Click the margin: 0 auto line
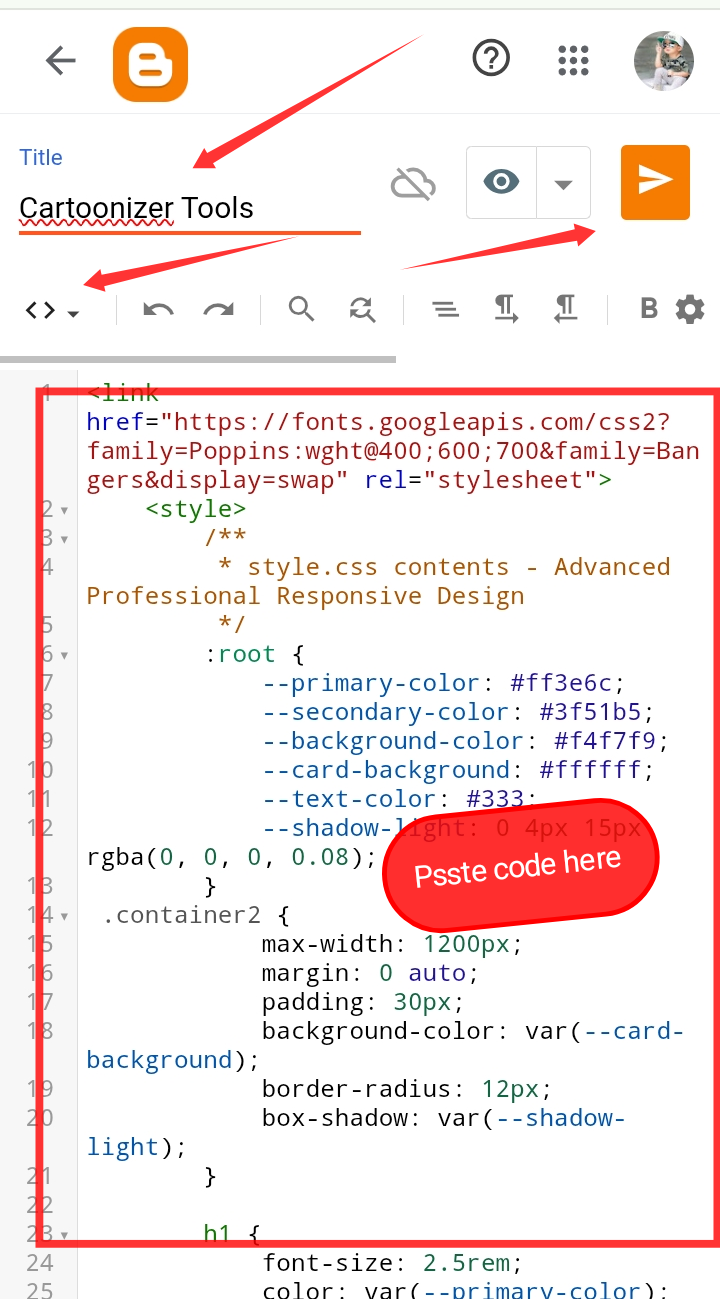Viewport: 720px width, 1299px height. pos(371,973)
